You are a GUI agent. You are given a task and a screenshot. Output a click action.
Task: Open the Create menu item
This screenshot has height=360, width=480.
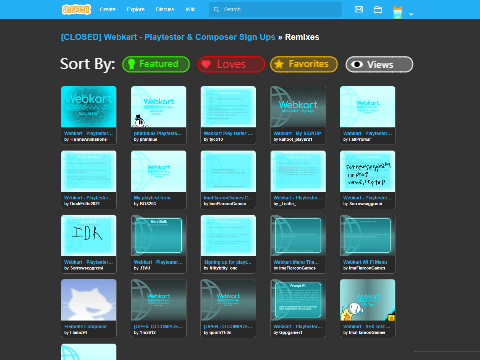tap(107, 9)
